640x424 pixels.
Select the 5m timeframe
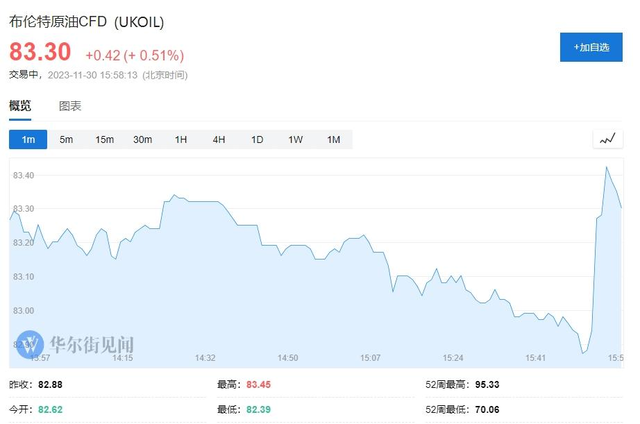coord(66,140)
